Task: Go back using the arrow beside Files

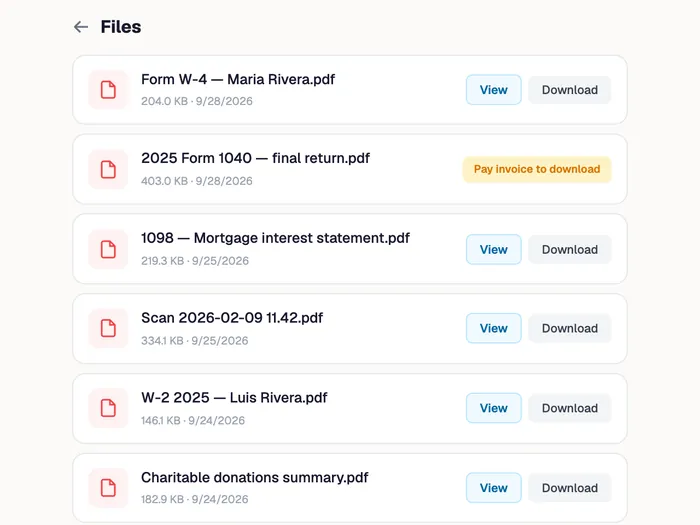Action: [81, 27]
